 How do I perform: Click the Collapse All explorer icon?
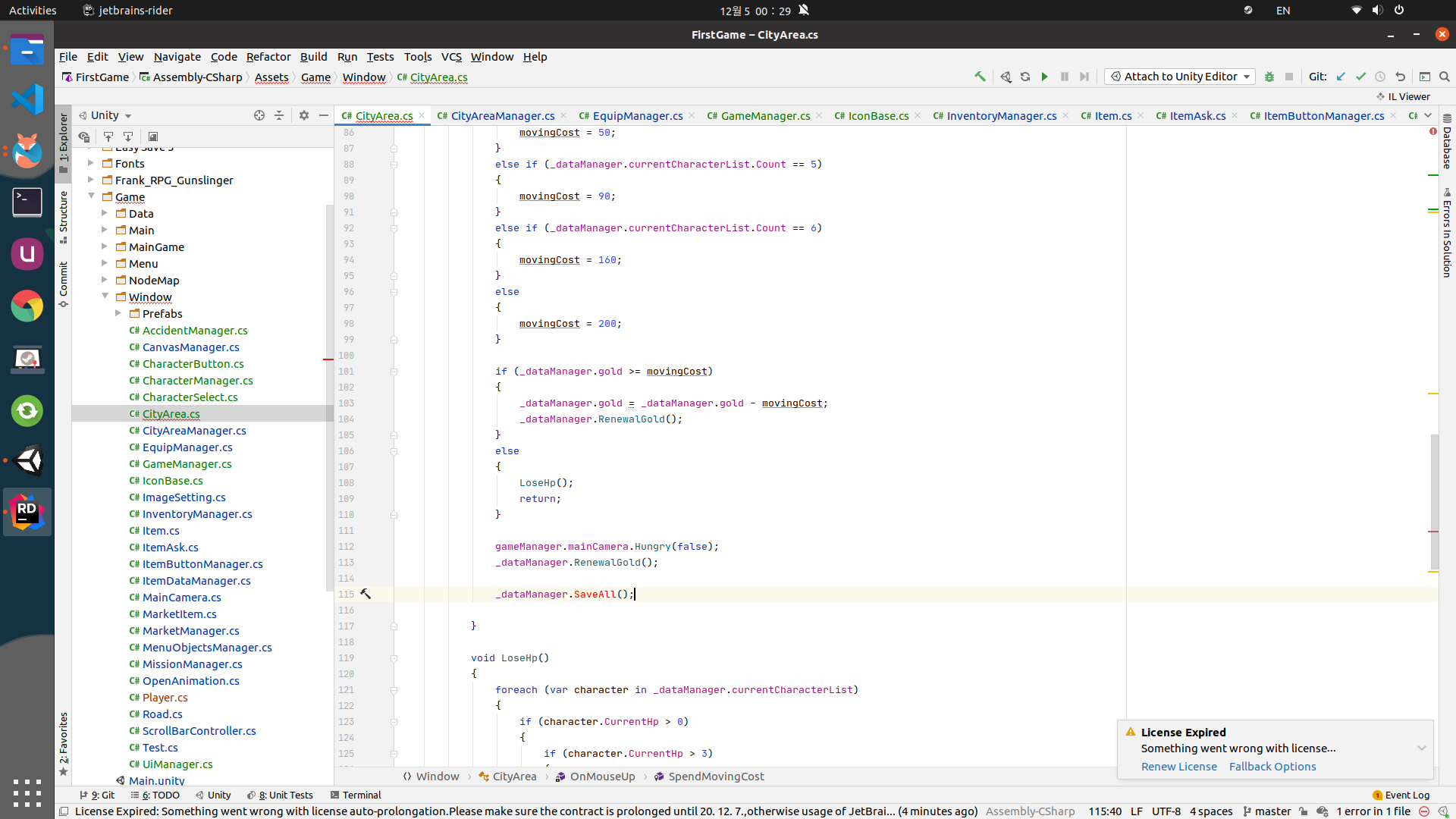pos(279,115)
